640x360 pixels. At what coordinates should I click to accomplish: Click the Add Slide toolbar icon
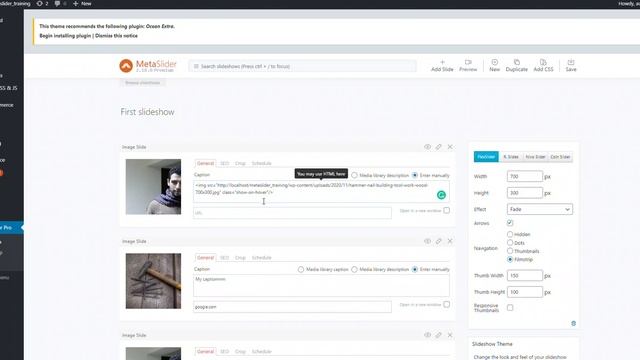[x=442, y=66]
